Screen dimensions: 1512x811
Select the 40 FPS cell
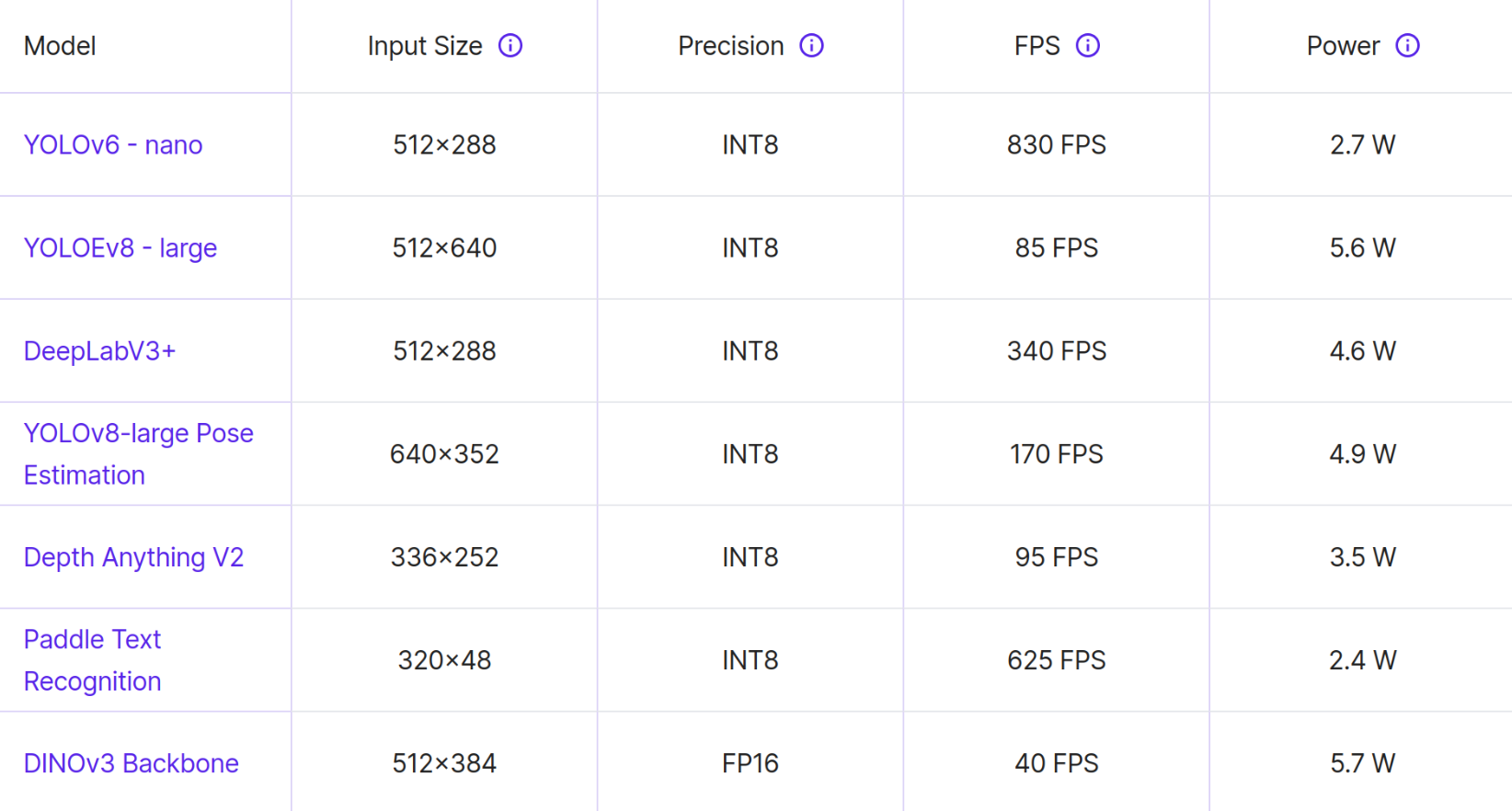click(1056, 763)
